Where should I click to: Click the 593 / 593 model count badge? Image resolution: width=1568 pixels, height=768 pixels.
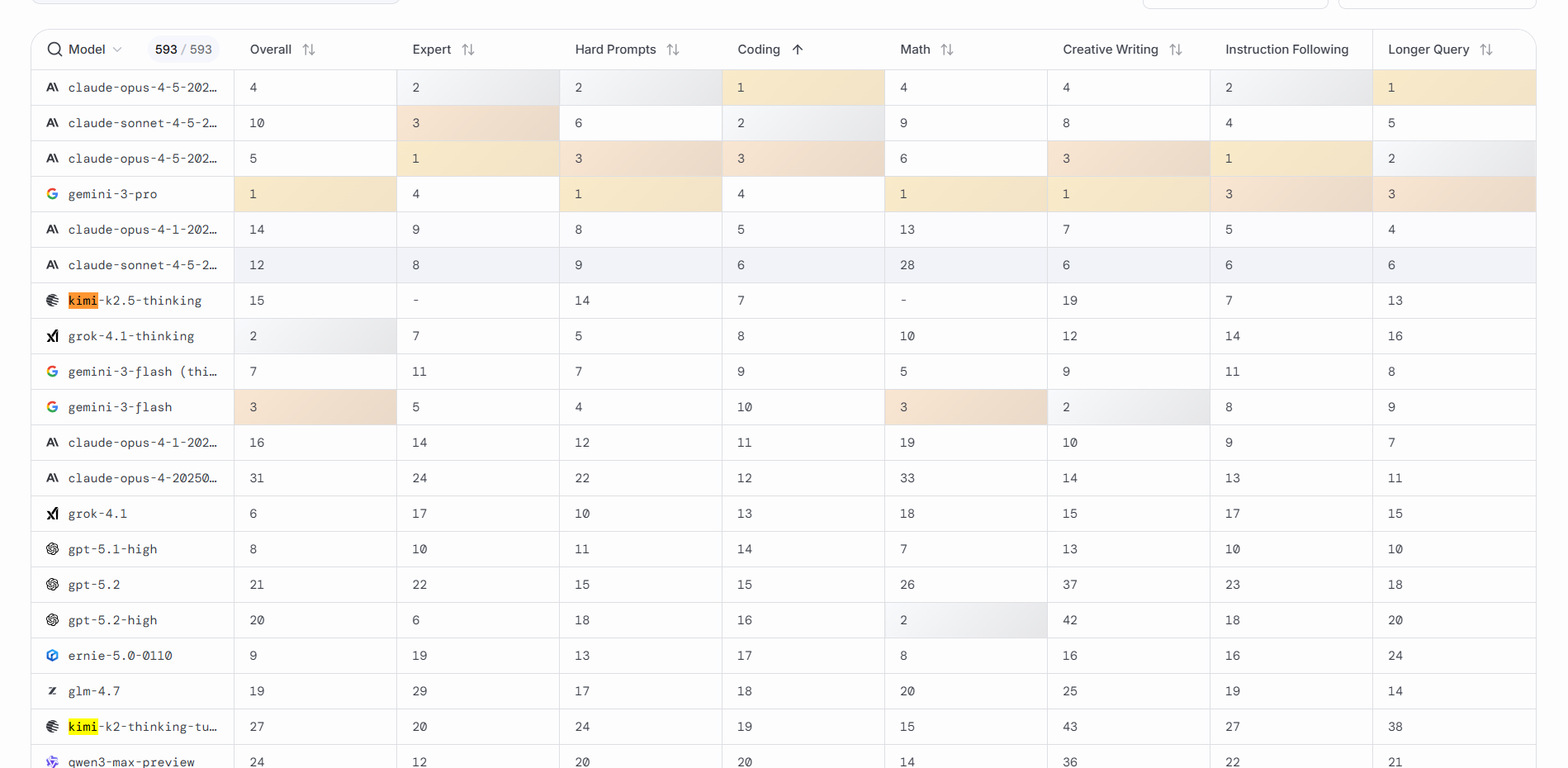(183, 50)
